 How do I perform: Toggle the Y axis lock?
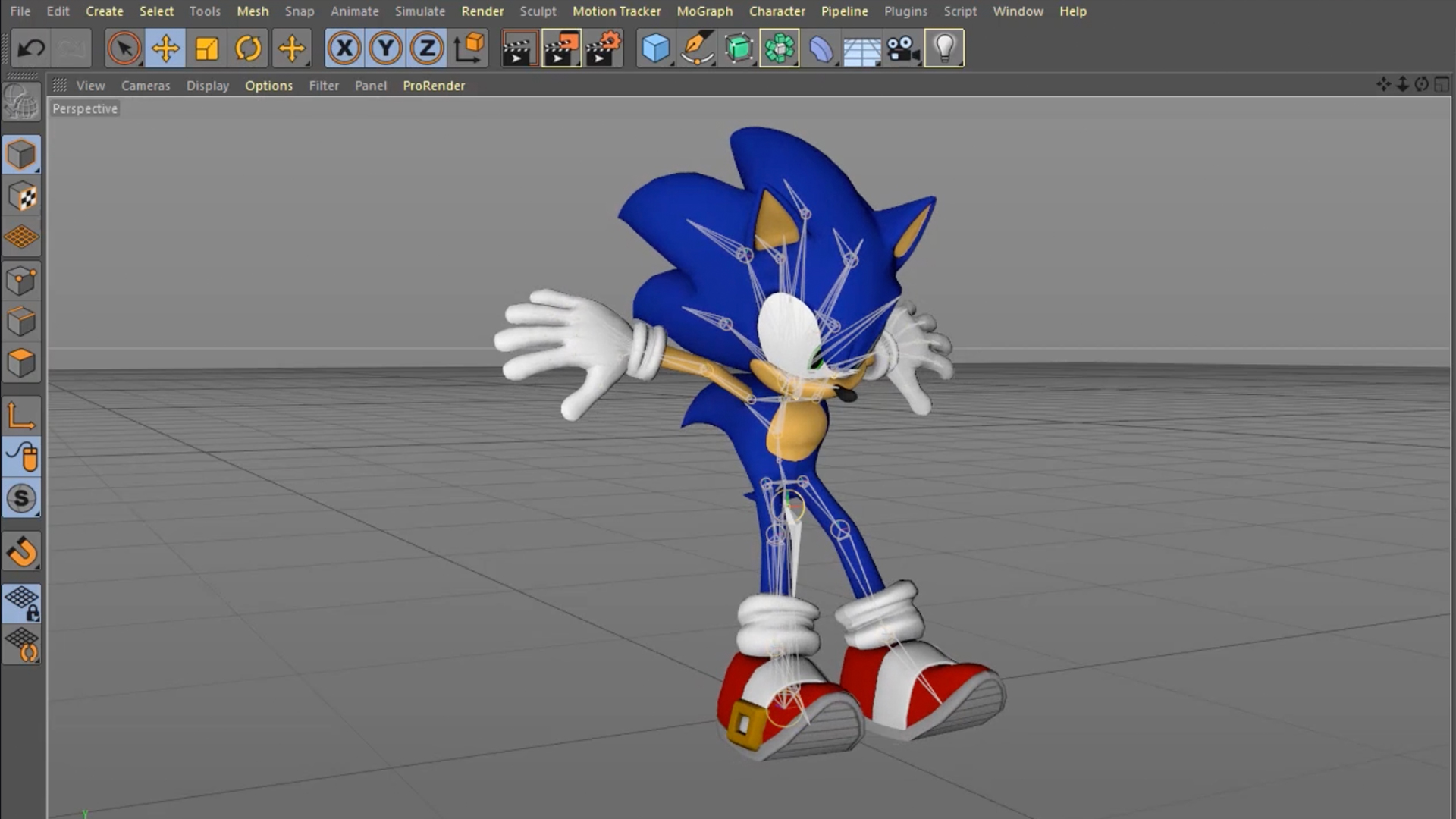pos(385,49)
